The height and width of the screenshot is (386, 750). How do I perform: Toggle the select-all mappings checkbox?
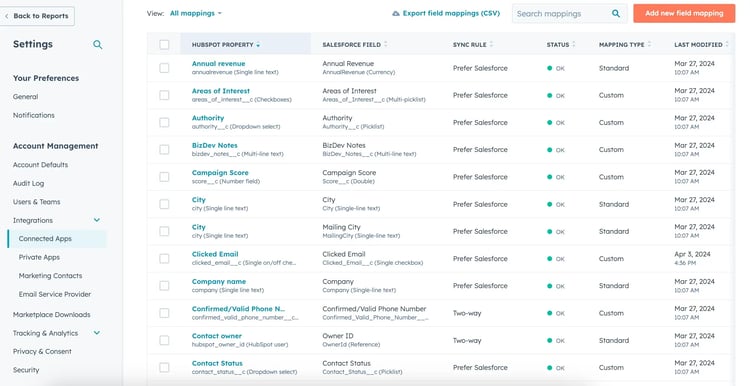[164, 44]
